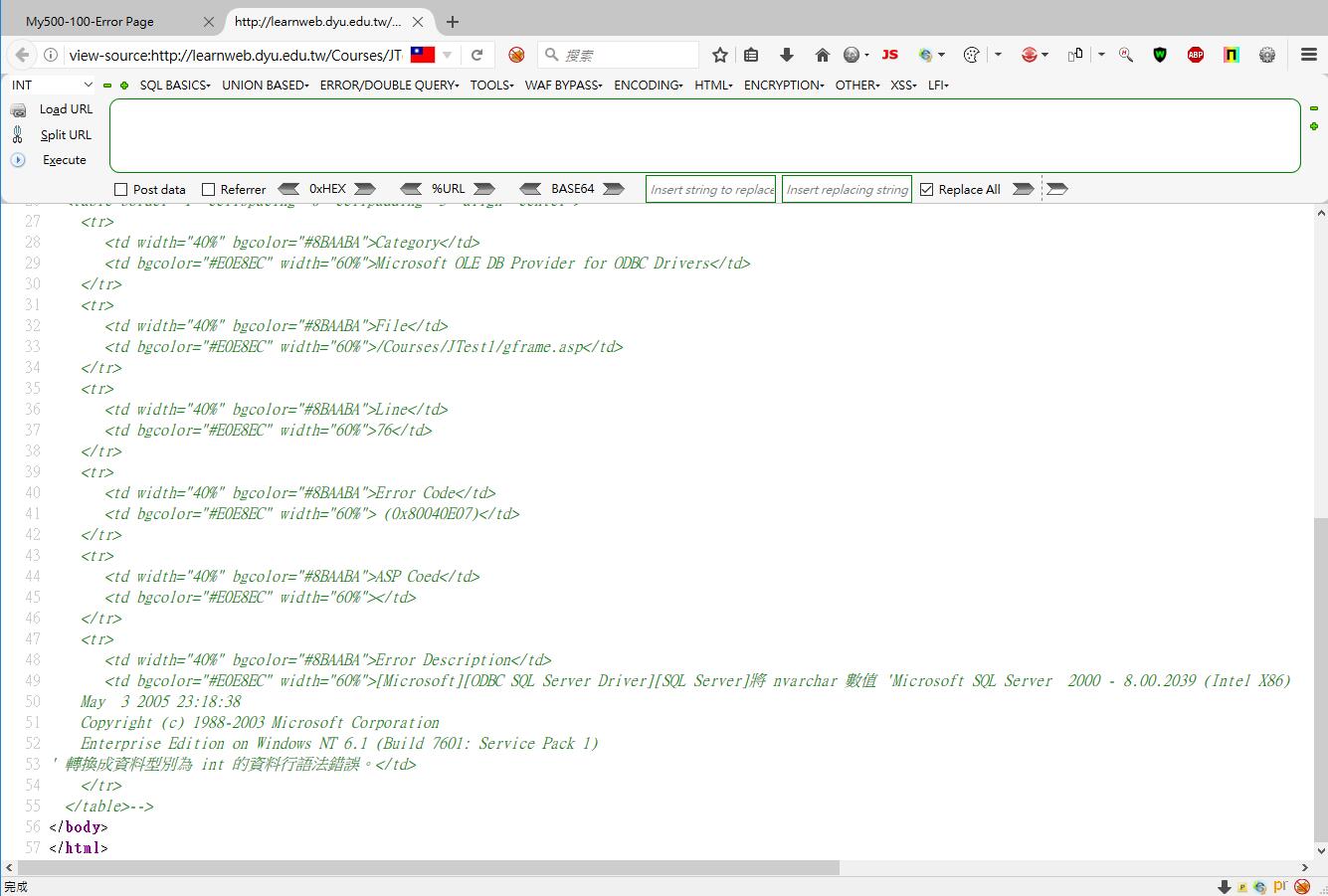This screenshot has width=1328, height=896.
Task: Click the status bar download arrow icon
Action: 1224,886
